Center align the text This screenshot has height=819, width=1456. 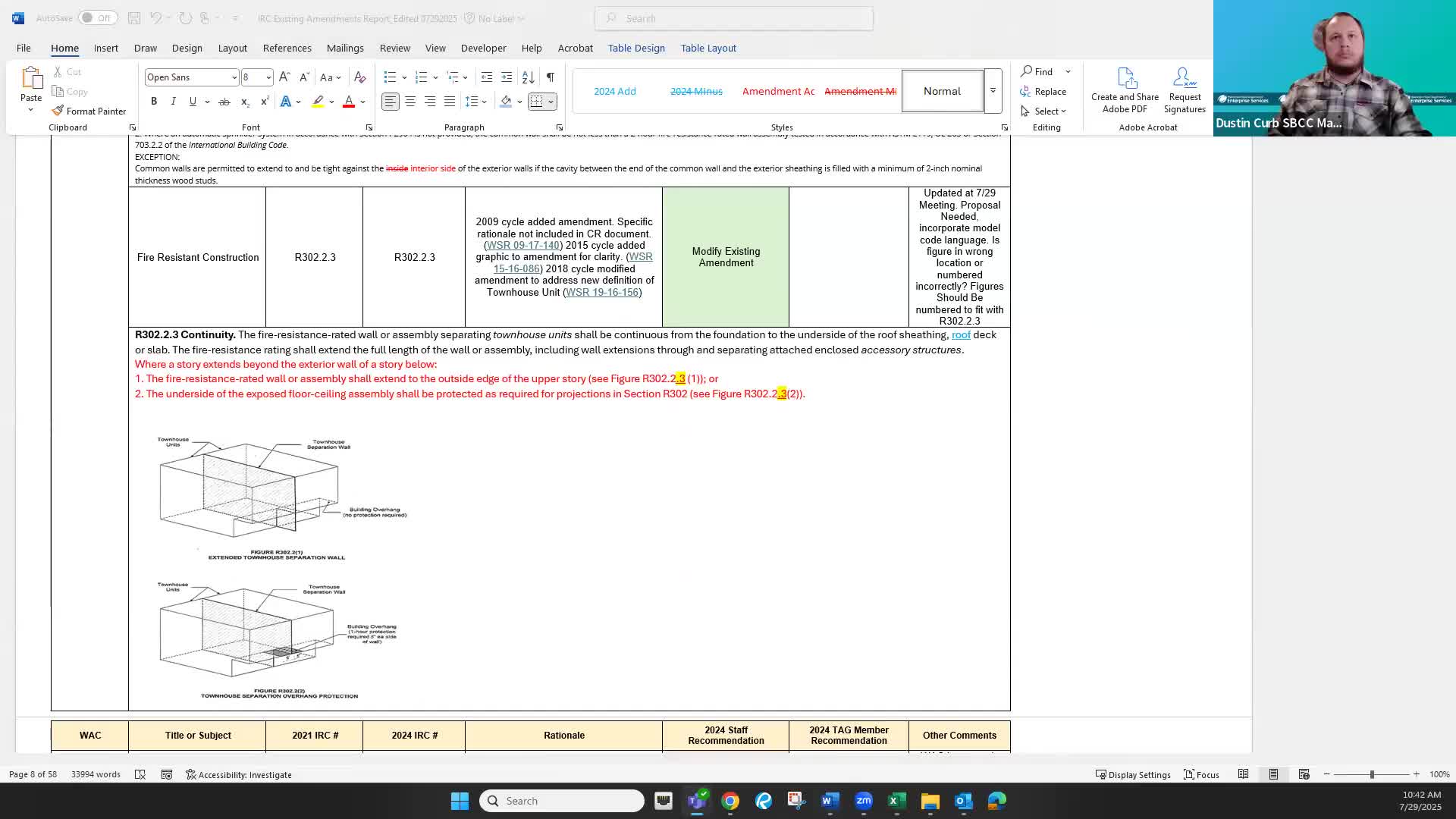pyautogui.click(x=410, y=102)
